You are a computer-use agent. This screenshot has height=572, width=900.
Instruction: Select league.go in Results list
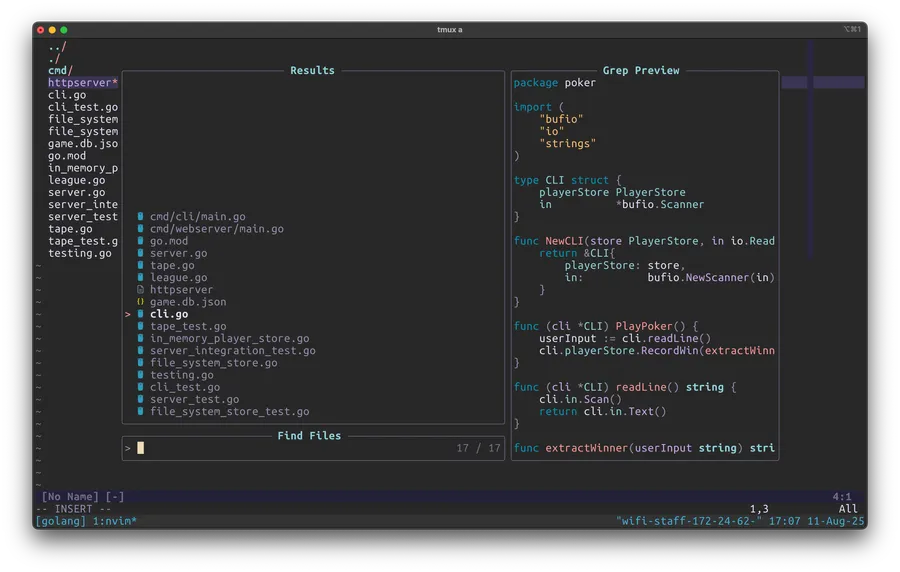click(179, 277)
